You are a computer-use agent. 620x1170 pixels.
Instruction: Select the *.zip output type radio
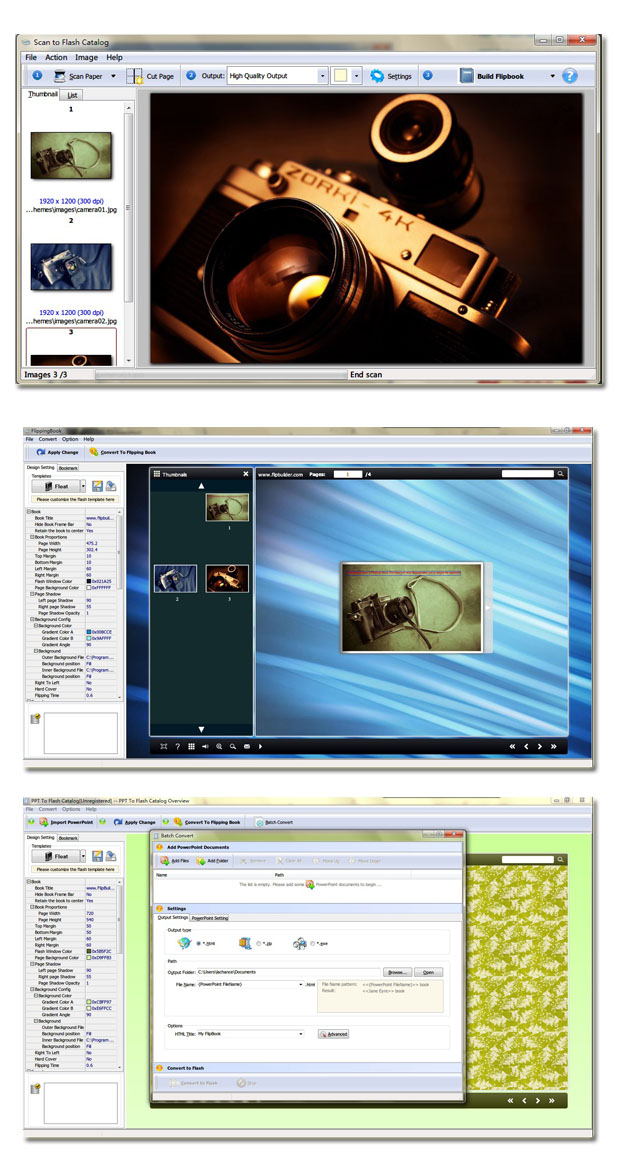click(258, 944)
